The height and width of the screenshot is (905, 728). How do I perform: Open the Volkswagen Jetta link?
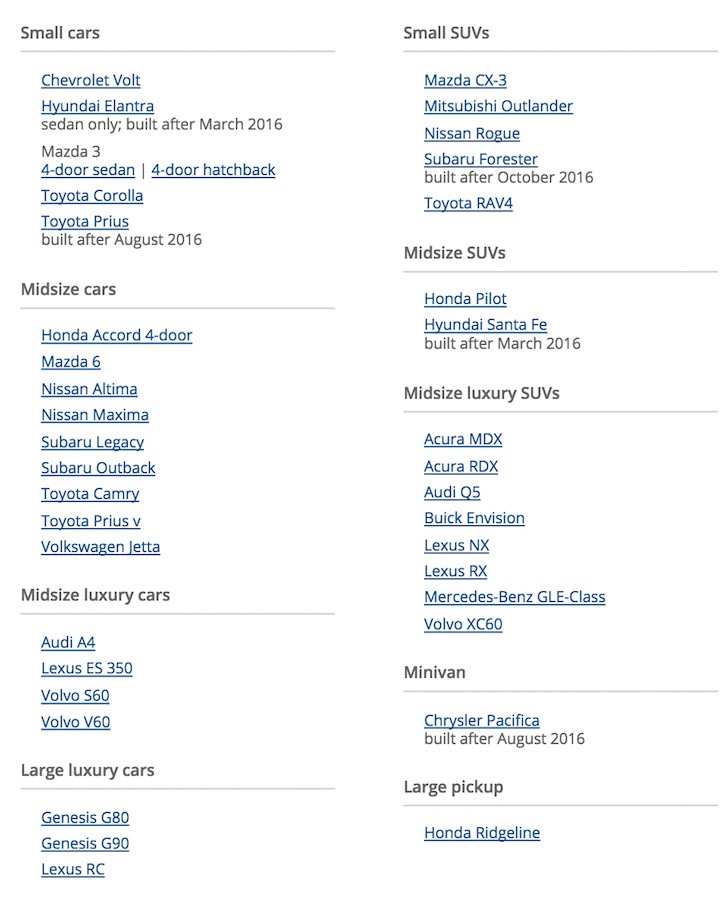tap(100, 547)
